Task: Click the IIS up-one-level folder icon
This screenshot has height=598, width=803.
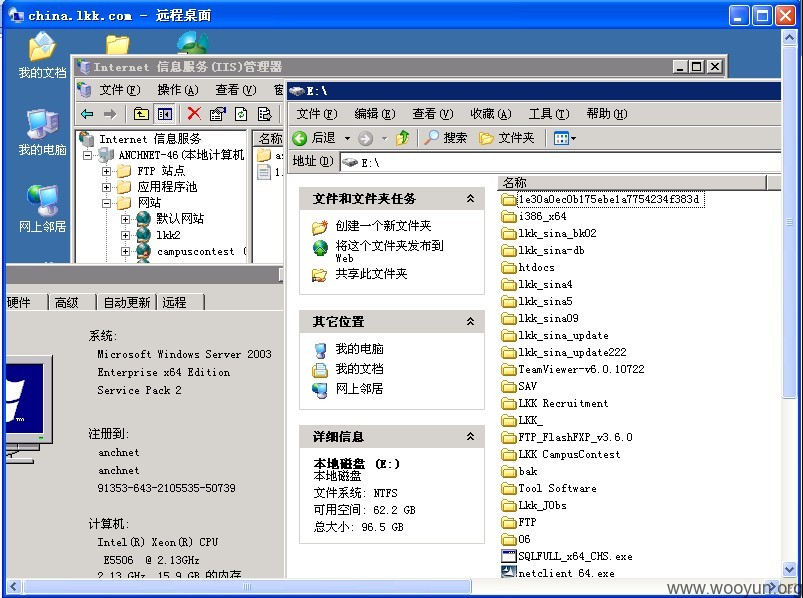Action: pyautogui.click(x=141, y=114)
